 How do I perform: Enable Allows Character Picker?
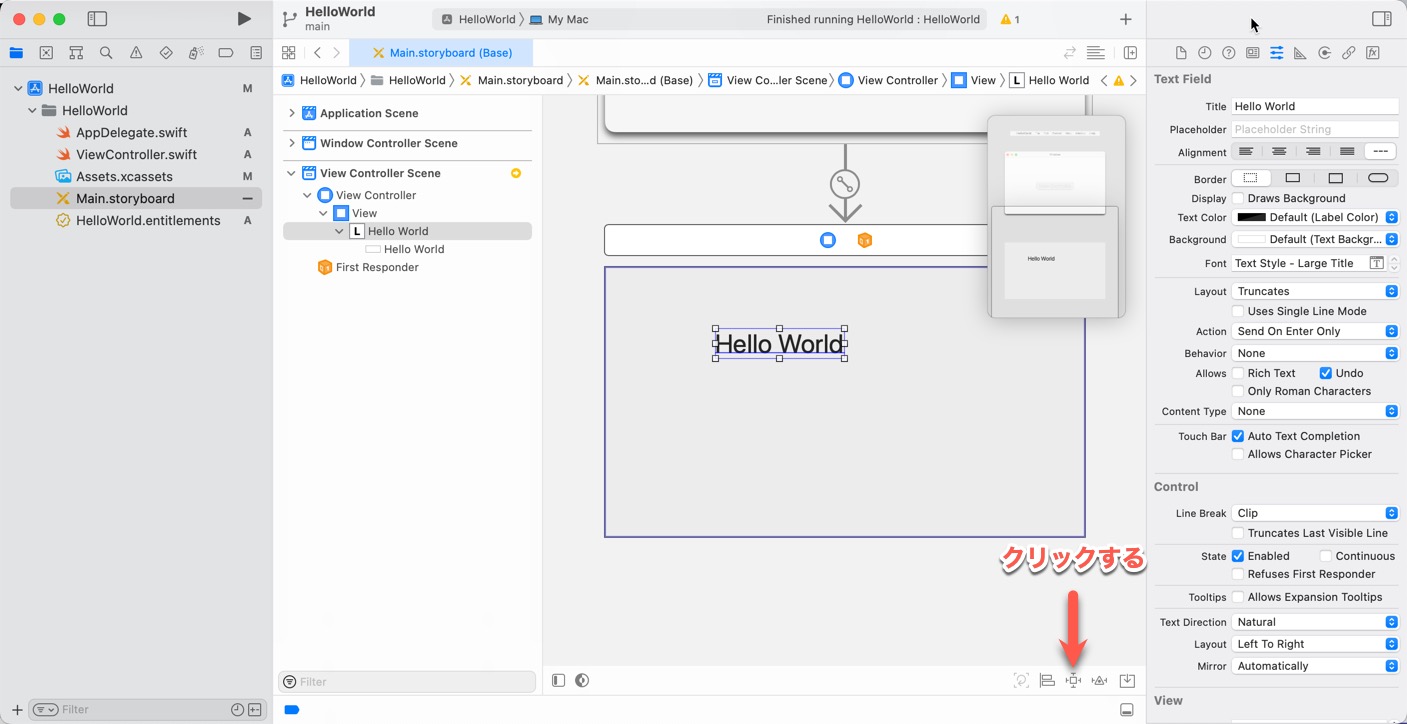[x=1238, y=454]
